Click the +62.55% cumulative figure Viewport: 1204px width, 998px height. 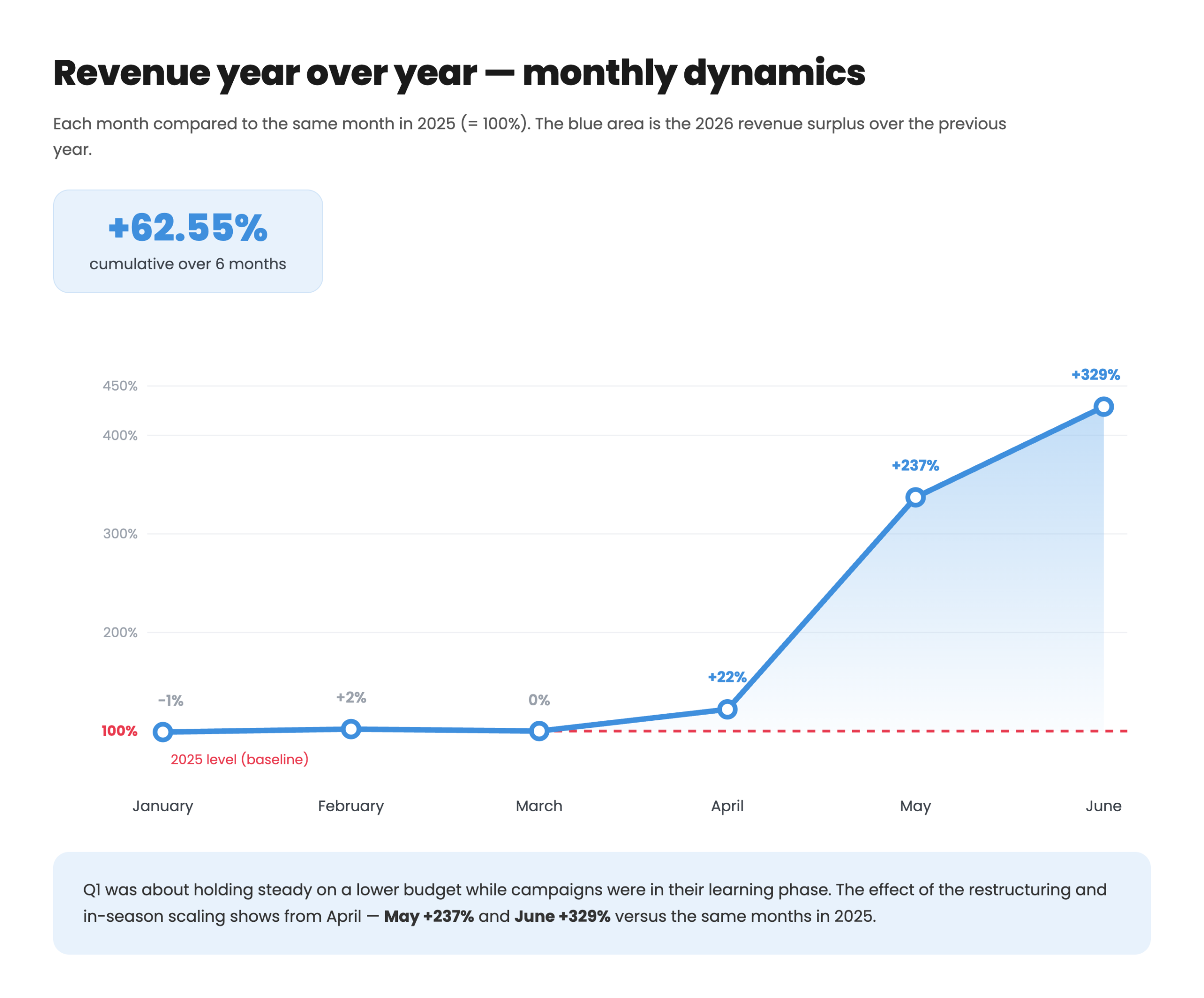tap(188, 227)
